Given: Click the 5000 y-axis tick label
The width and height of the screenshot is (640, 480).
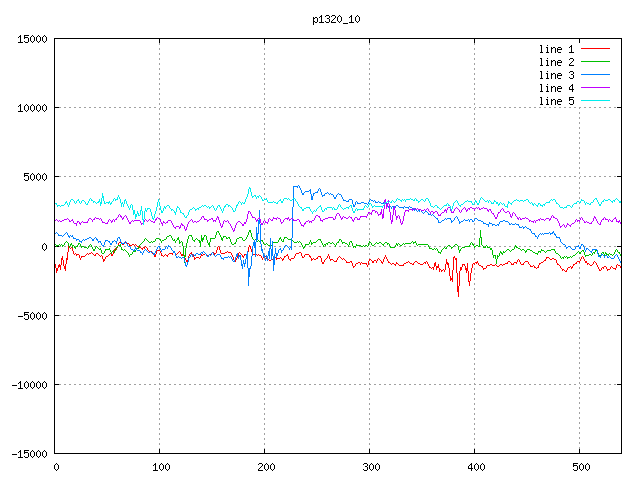Looking at the screenshot, I should tap(35, 177).
